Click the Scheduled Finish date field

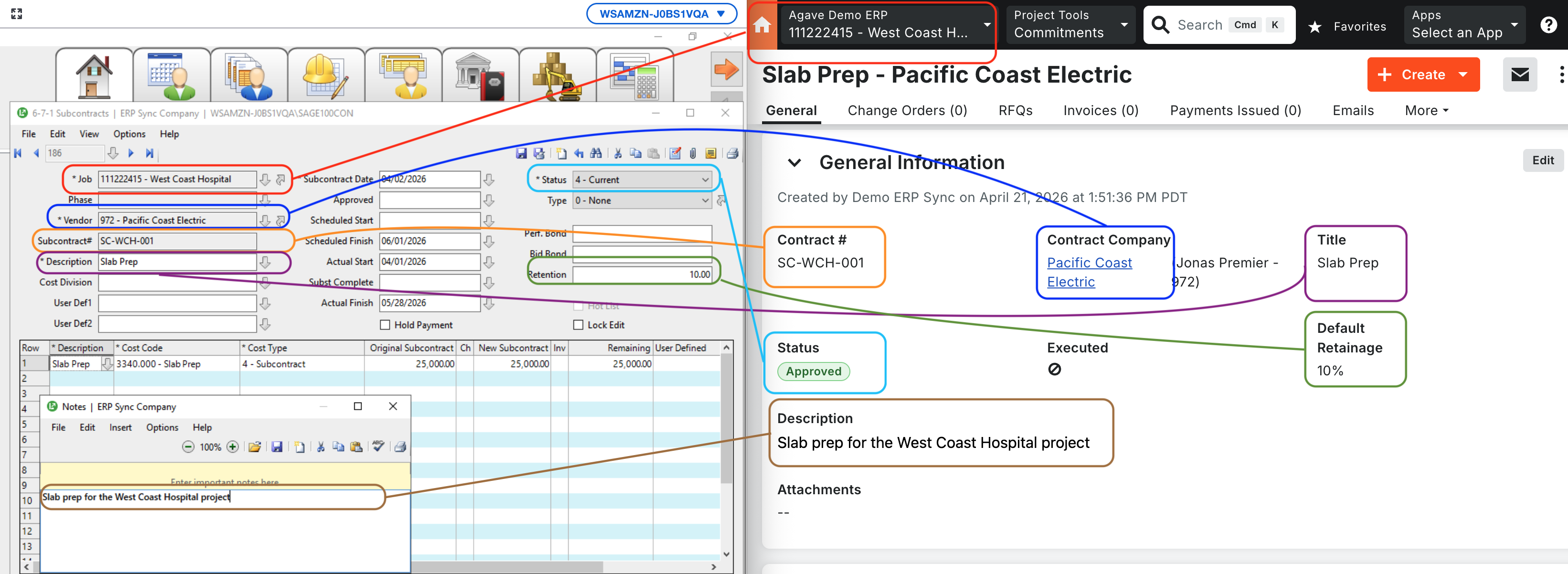[430, 241]
